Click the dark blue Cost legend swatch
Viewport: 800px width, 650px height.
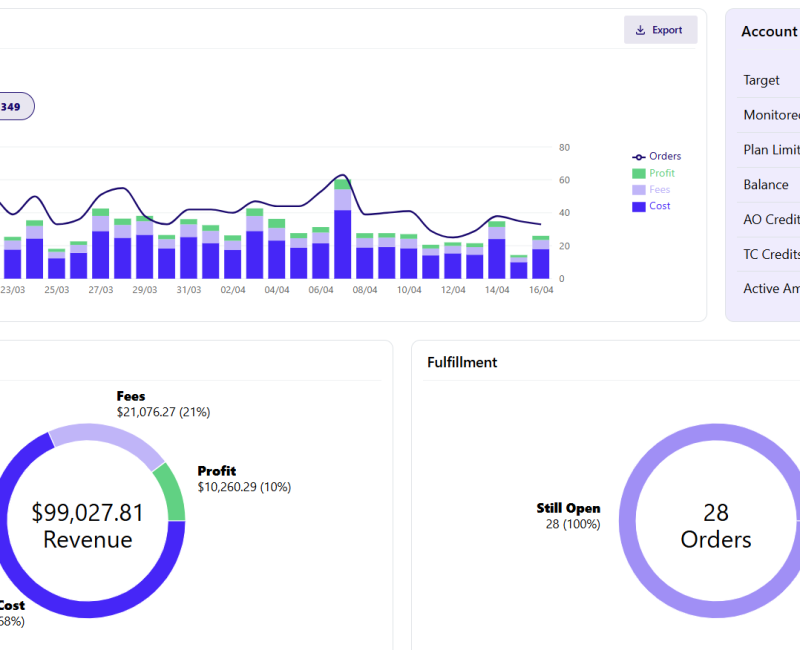pyautogui.click(x=639, y=206)
